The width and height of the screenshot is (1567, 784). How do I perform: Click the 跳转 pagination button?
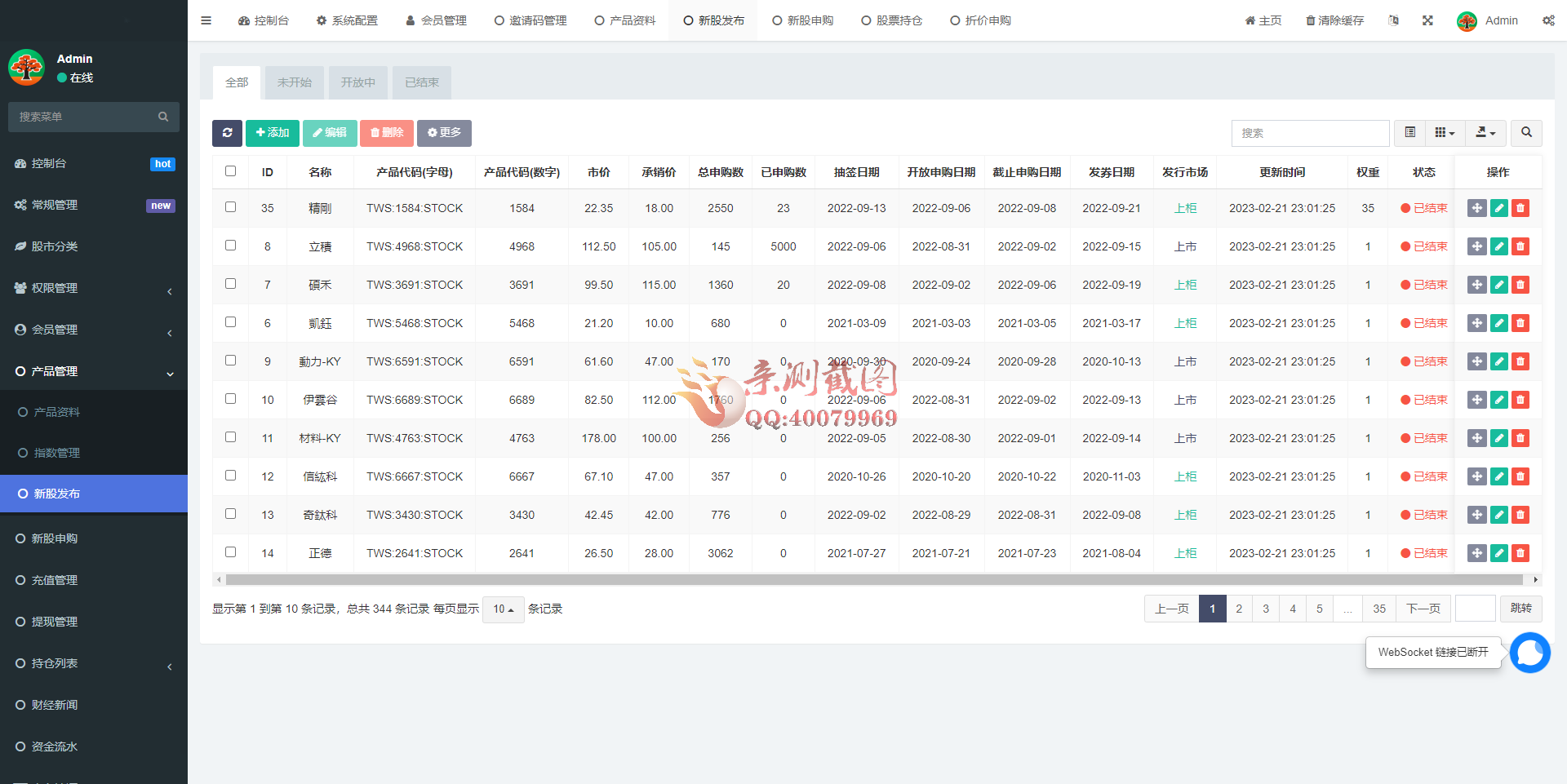click(x=1520, y=609)
